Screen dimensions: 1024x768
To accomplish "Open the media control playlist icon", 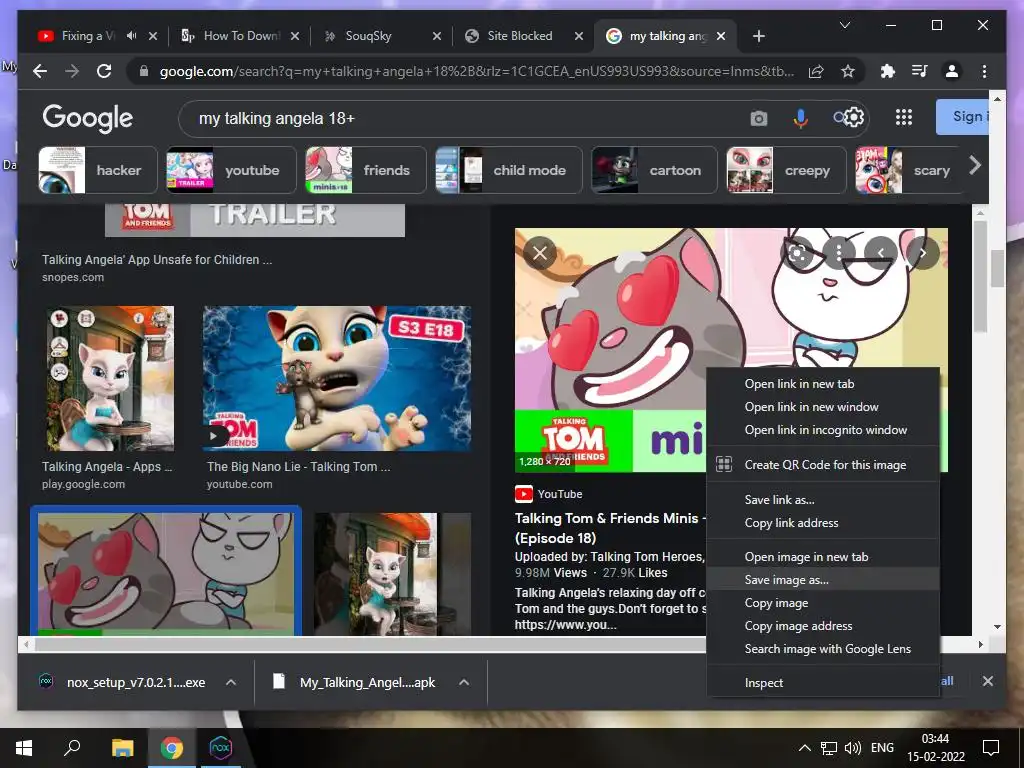I will [x=920, y=71].
